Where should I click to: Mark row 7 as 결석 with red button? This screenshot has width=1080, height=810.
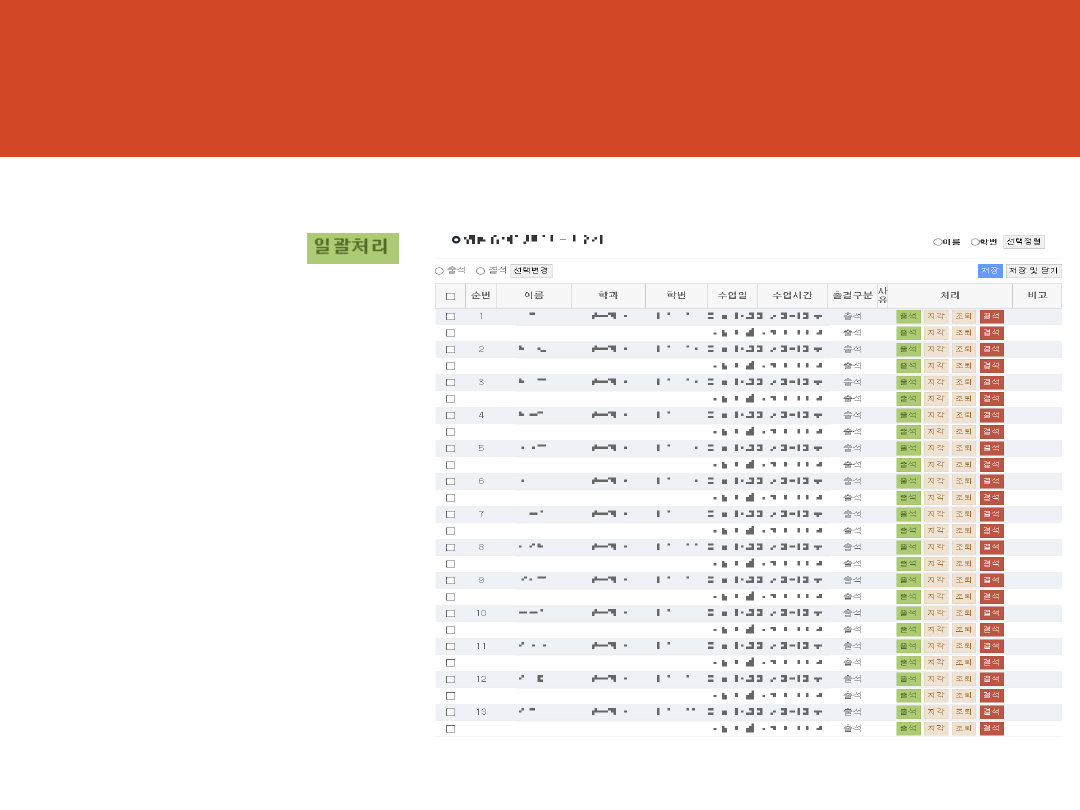point(991,514)
